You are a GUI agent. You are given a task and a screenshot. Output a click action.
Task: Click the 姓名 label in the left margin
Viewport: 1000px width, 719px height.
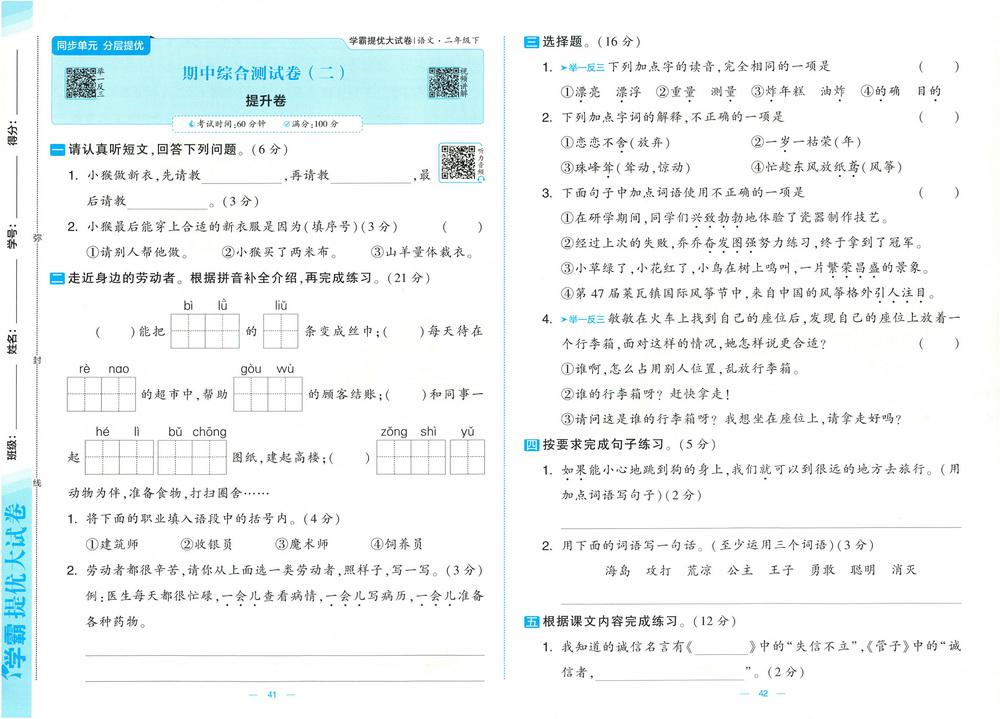point(12,341)
